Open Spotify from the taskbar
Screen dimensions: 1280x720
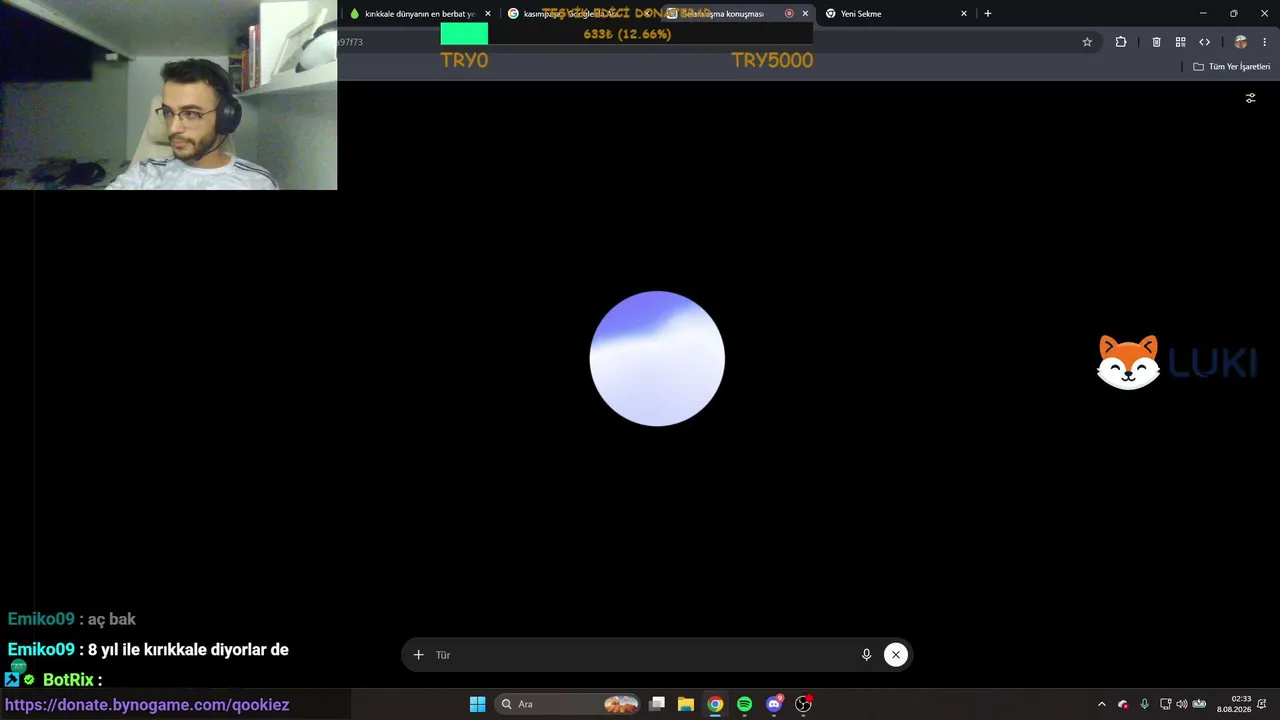coord(744,704)
